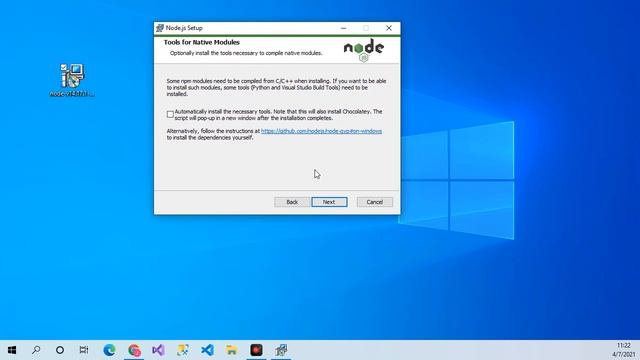Open Visual Studio from the taskbar
This screenshot has width=640, height=360.
click(158, 350)
